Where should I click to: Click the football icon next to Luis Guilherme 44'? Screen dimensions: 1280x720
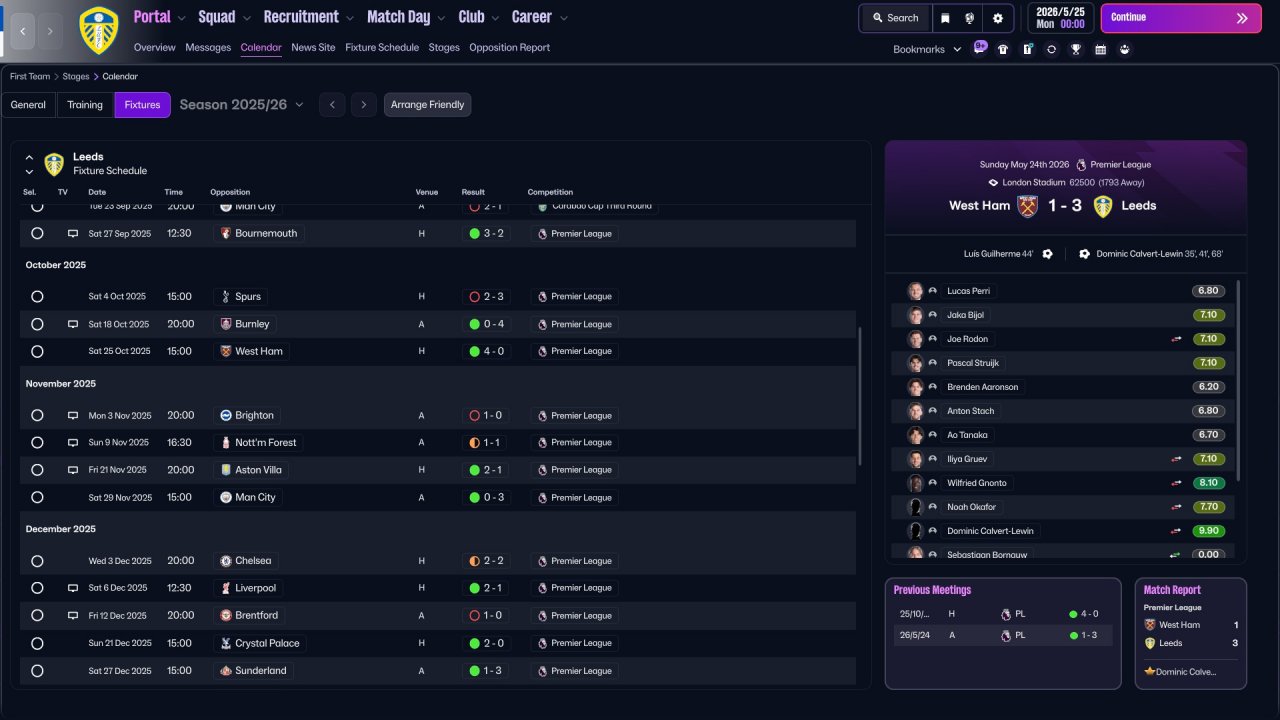point(1047,254)
